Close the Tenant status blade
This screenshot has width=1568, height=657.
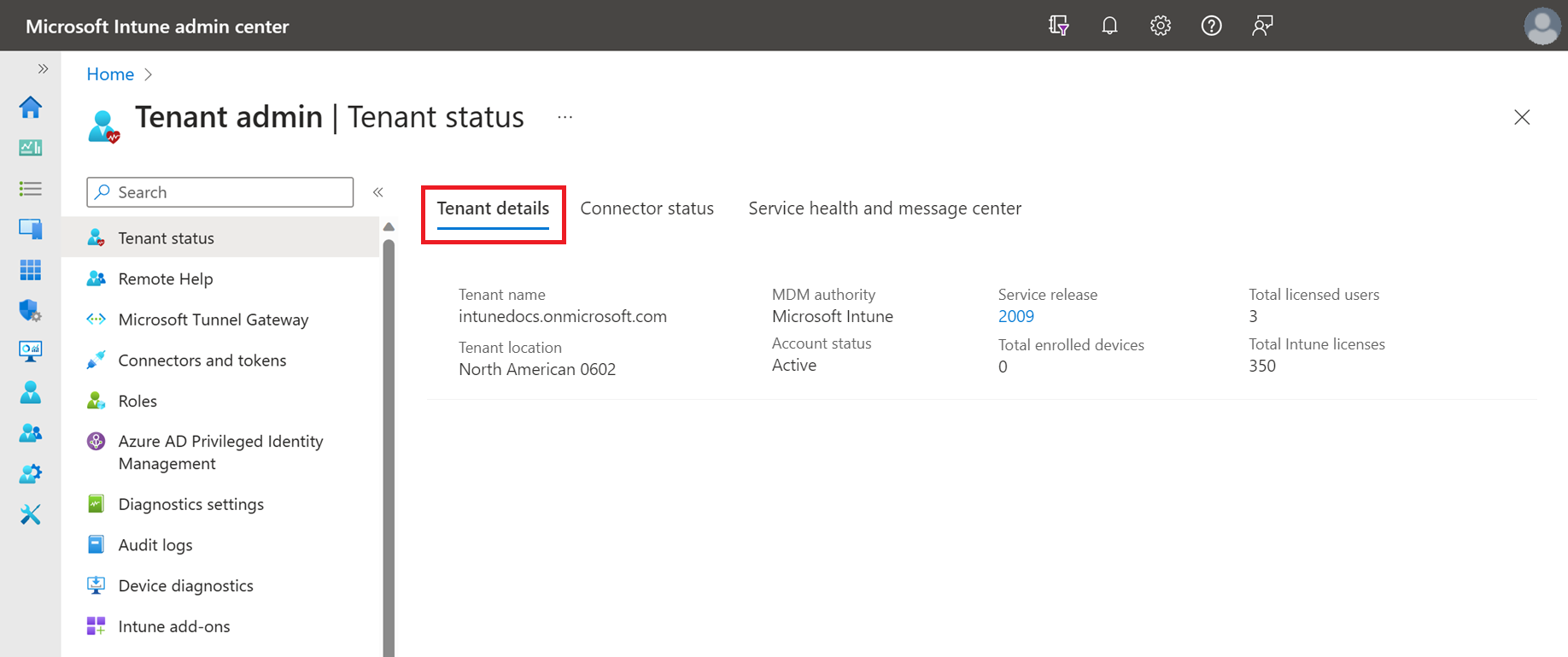coord(1522,117)
